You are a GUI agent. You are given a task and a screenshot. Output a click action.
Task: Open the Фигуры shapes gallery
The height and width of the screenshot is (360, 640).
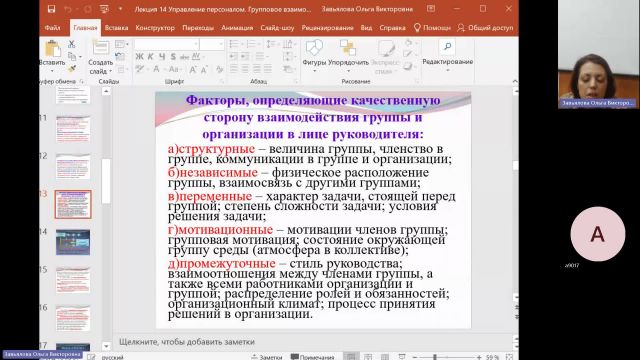click(314, 56)
